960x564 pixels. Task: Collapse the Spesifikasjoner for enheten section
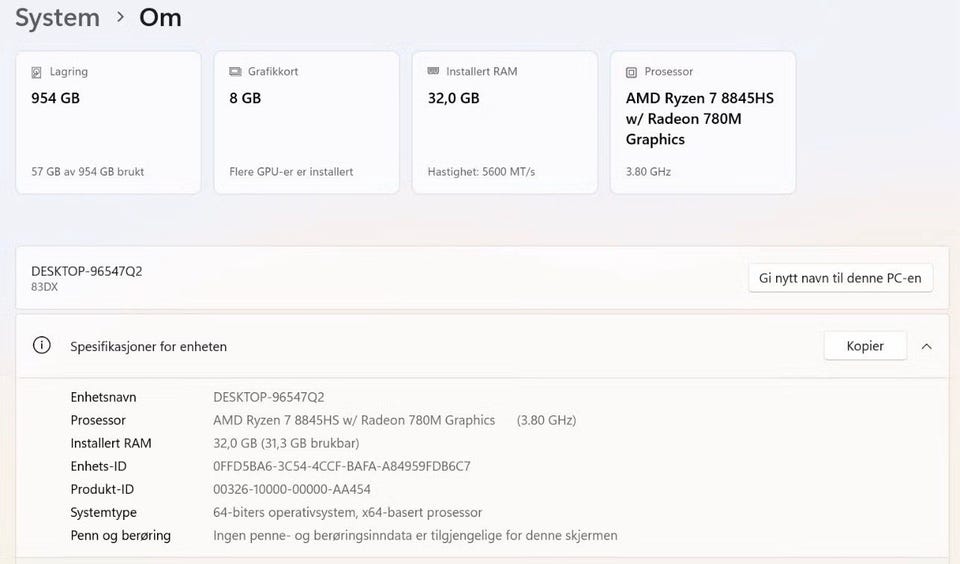tap(926, 346)
